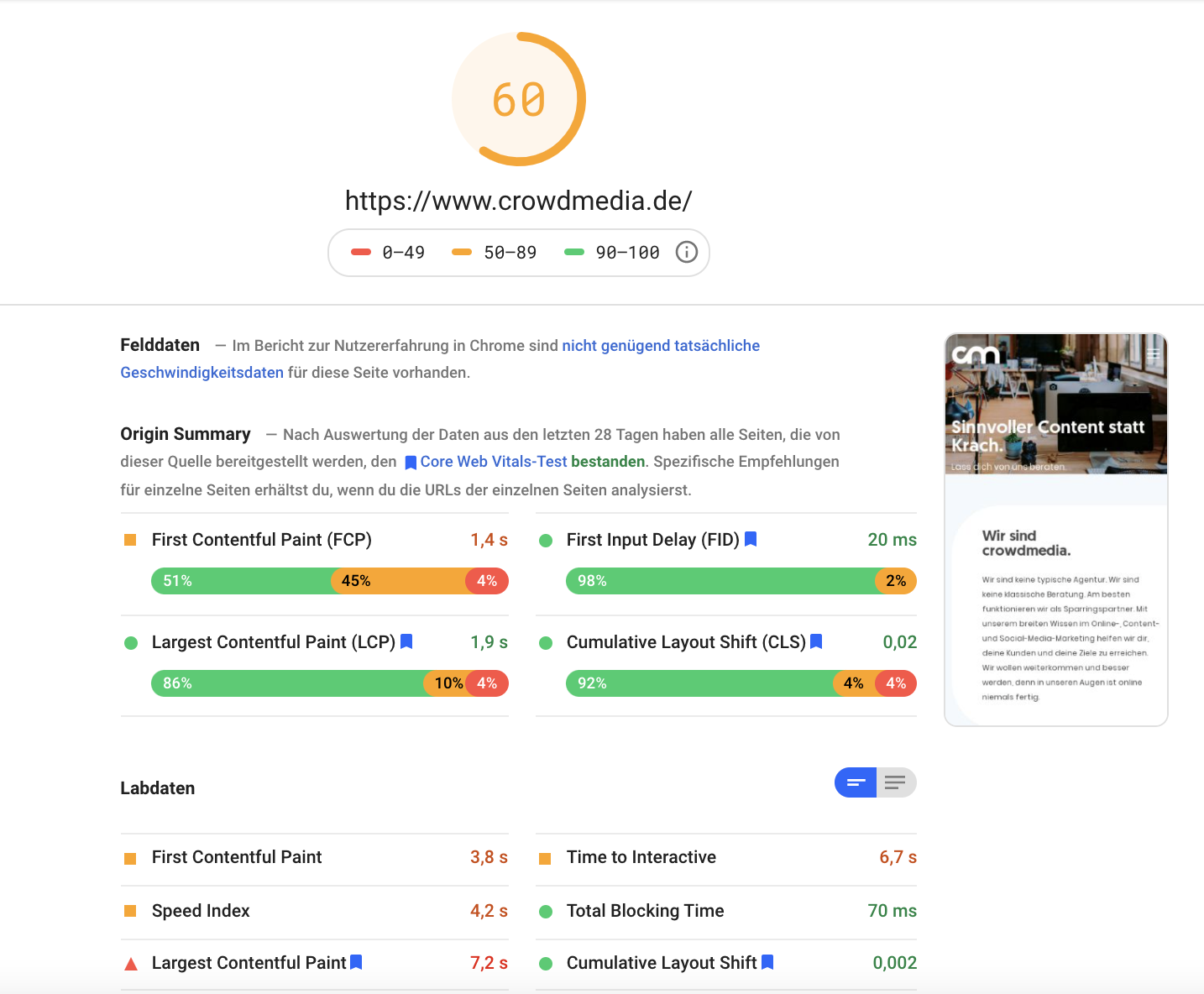
Task: Click the cm logo in page preview
Action: click(975, 354)
